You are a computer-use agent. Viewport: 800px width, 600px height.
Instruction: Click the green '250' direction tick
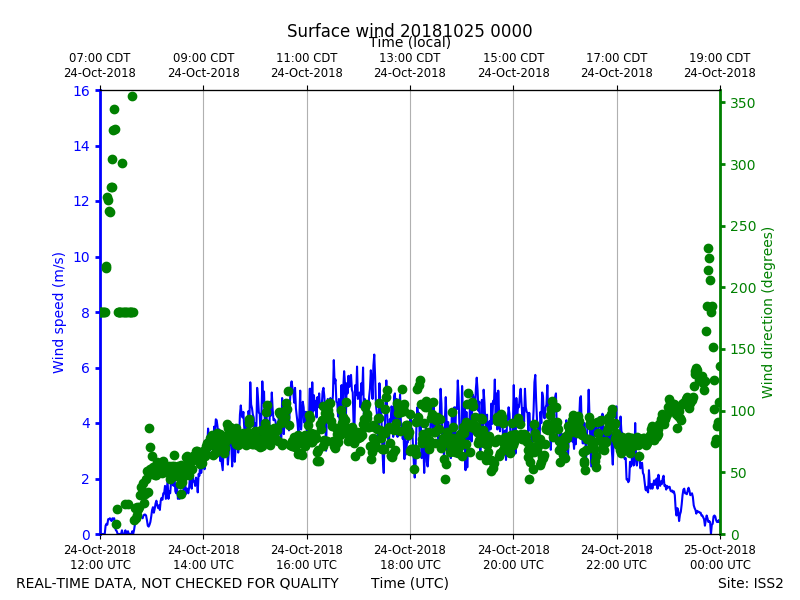742,227
